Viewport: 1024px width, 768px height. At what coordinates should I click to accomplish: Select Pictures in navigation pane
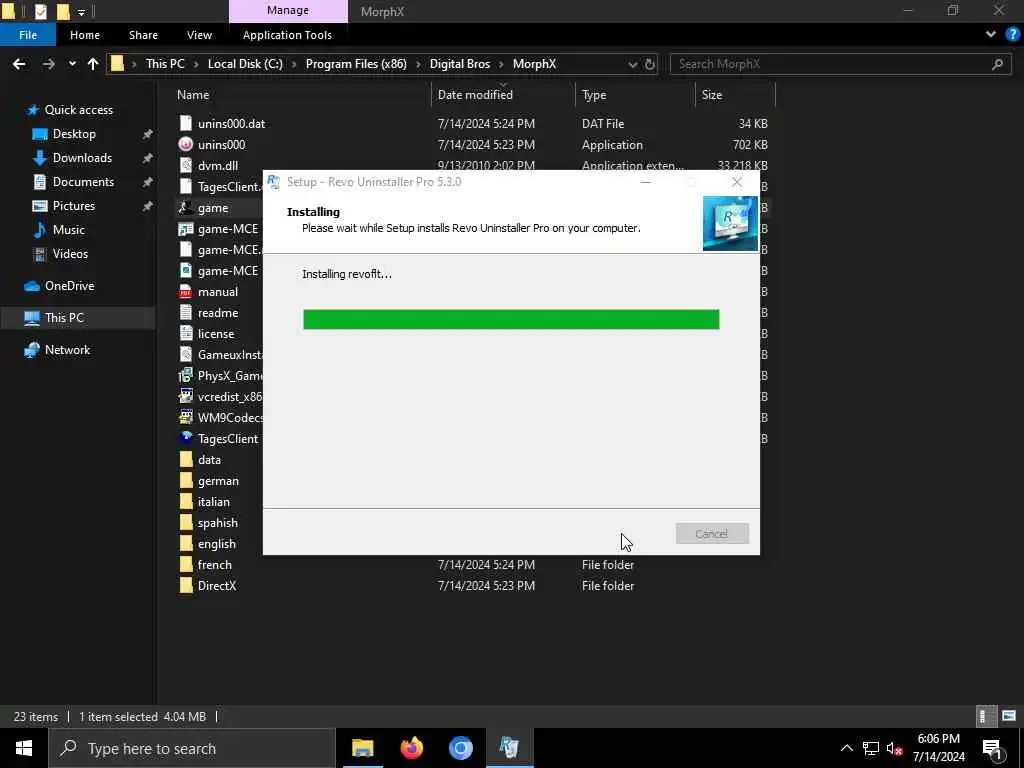click(x=73, y=206)
